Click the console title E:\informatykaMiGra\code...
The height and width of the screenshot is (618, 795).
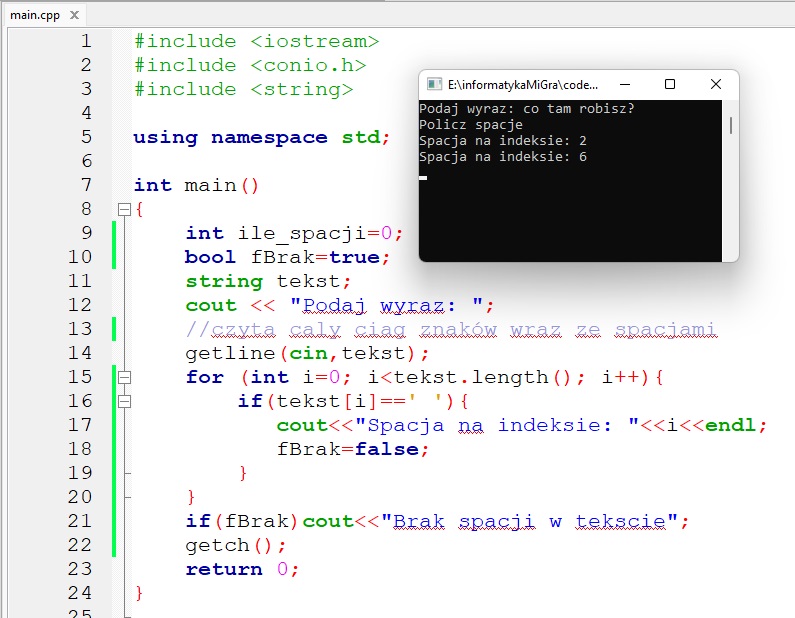point(523,85)
